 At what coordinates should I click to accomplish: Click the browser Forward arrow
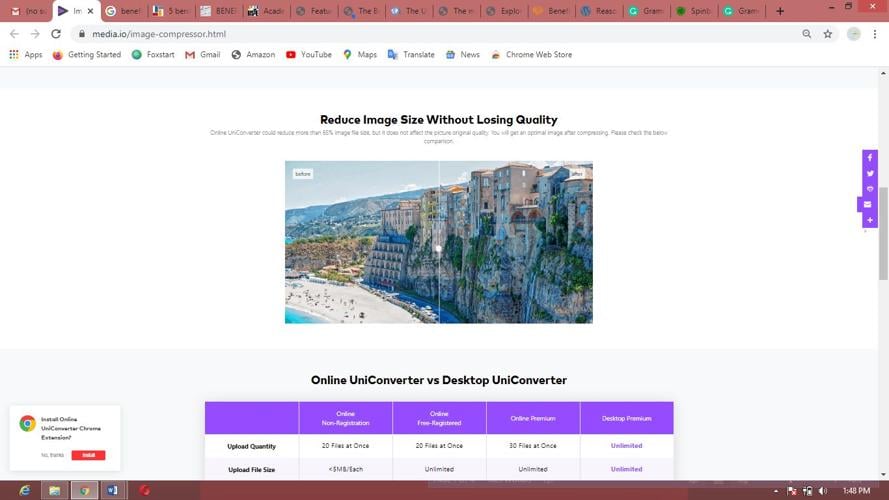coord(35,34)
